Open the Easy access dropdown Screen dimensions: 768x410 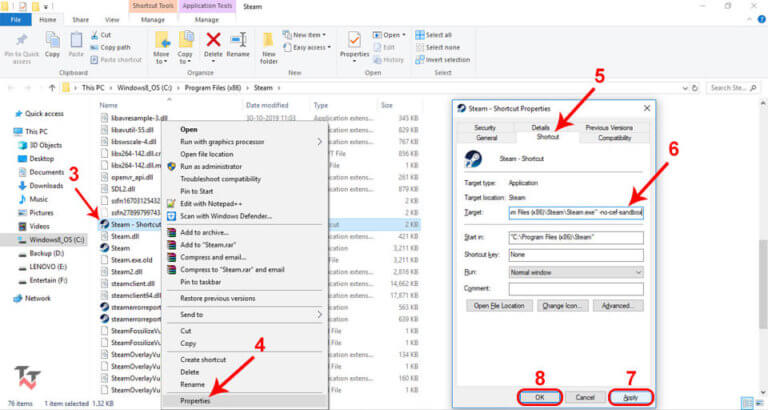tap(307, 48)
